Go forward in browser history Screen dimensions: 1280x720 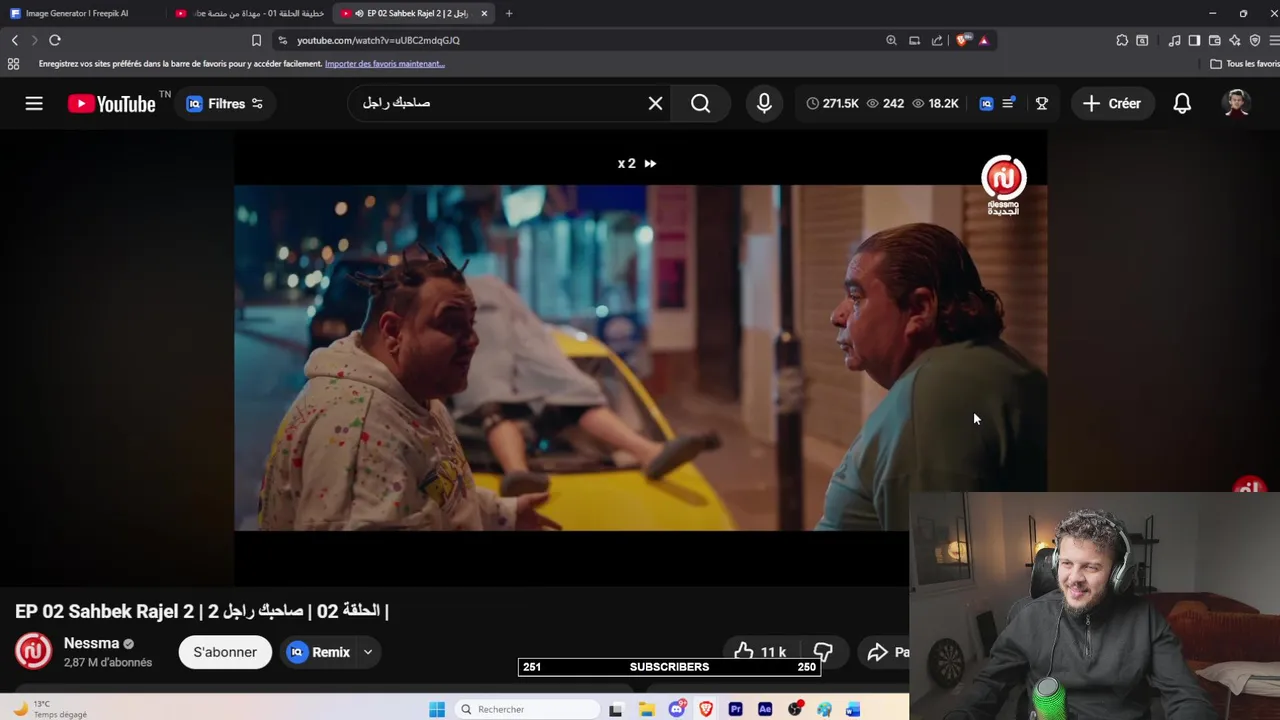pyautogui.click(x=34, y=40)
